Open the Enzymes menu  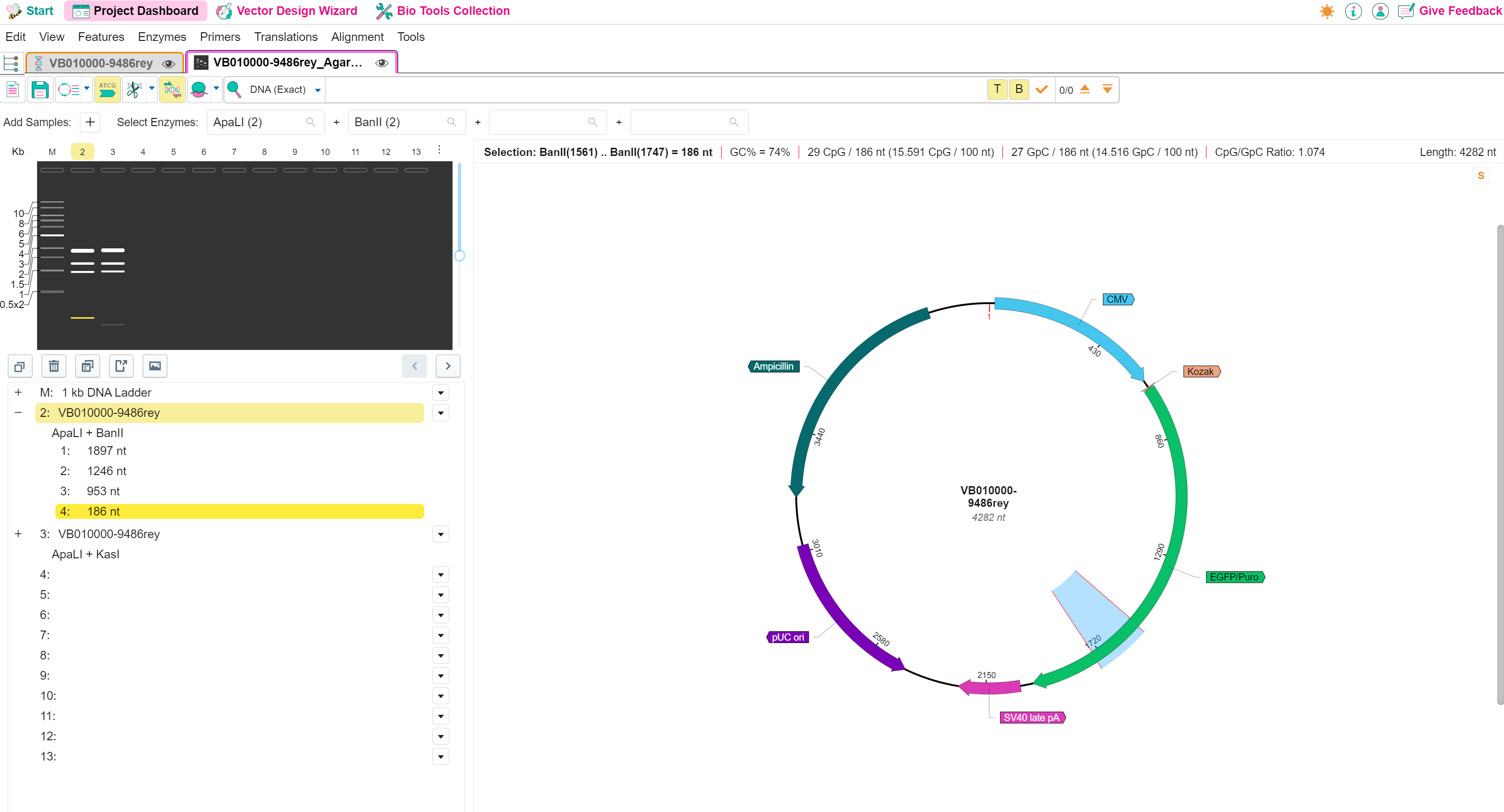click(x=162, y=37)
